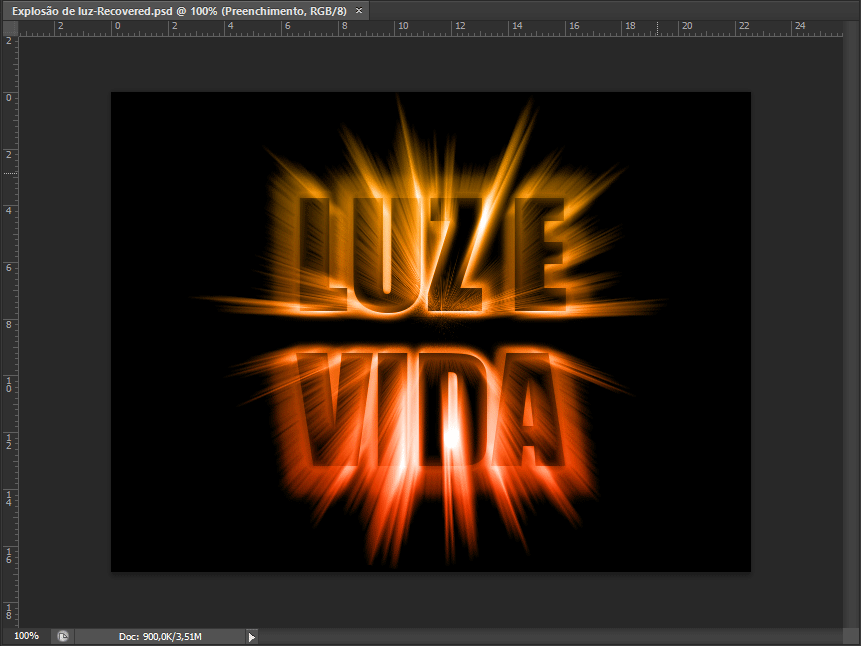Click the ruler origin corner box
Viewport: 861px width, 646px height.
[9, 28]
